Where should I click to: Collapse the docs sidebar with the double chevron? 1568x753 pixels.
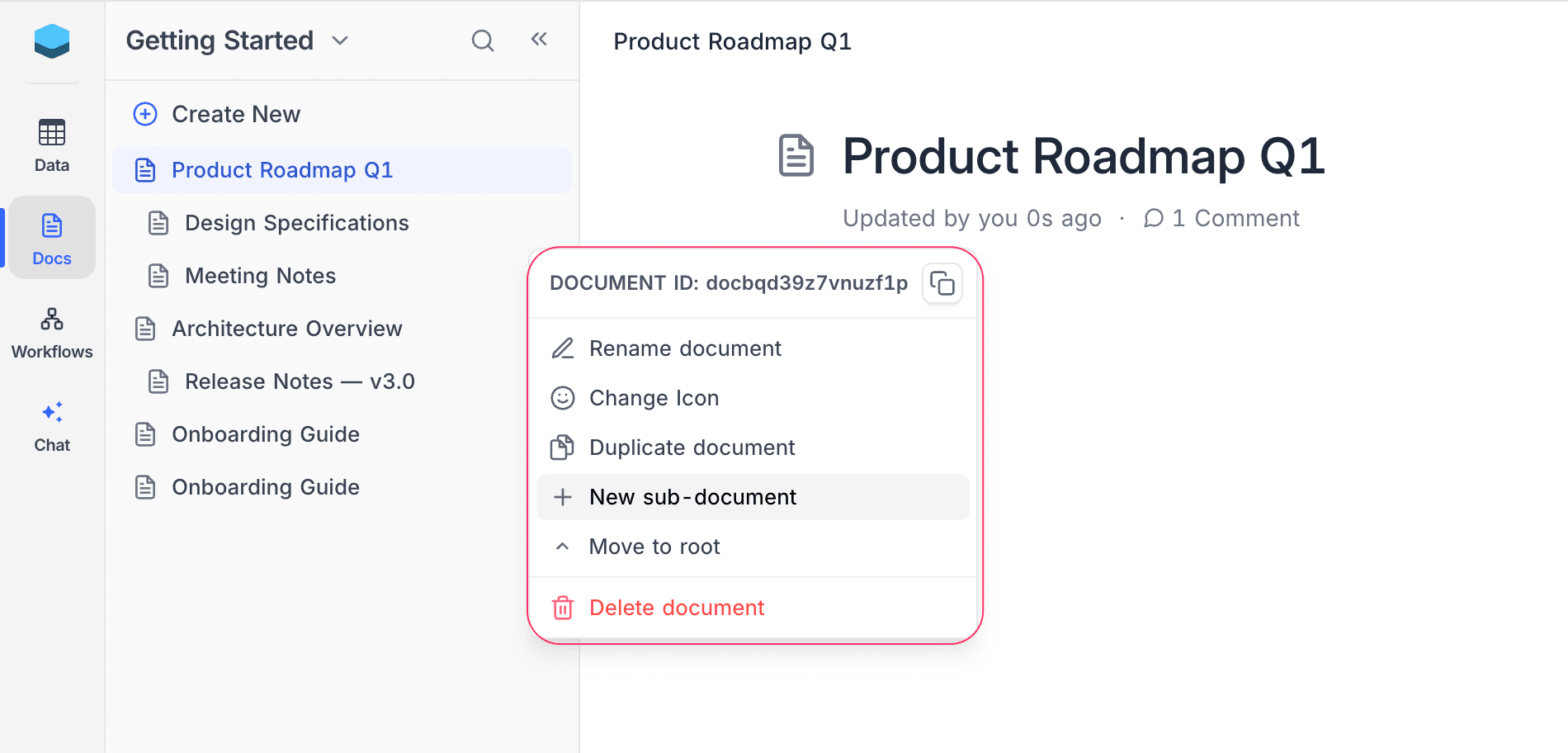pyautogui.click(x=538, y=38)
